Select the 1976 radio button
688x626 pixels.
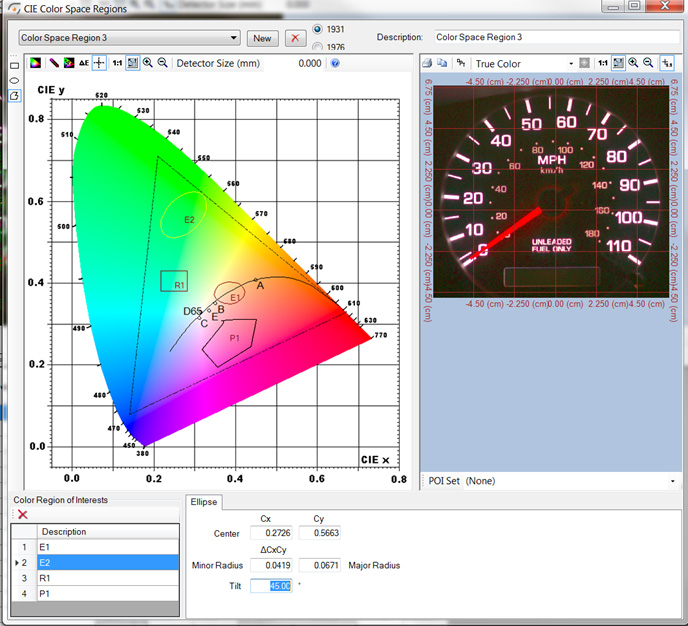(x=319, y=46)
